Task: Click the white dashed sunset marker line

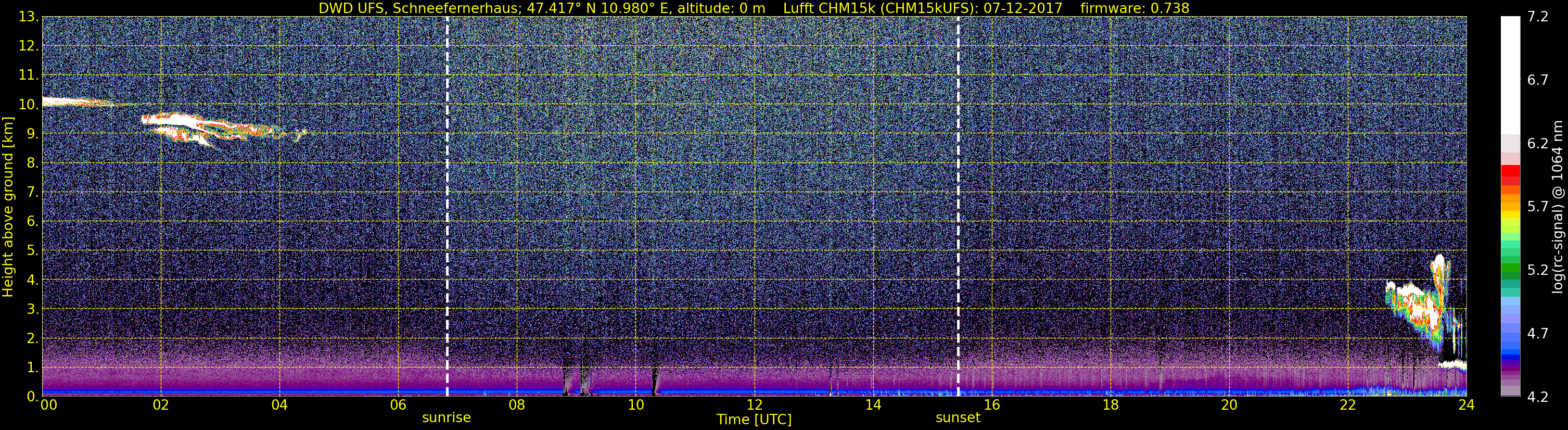Action: click(958, 206)
